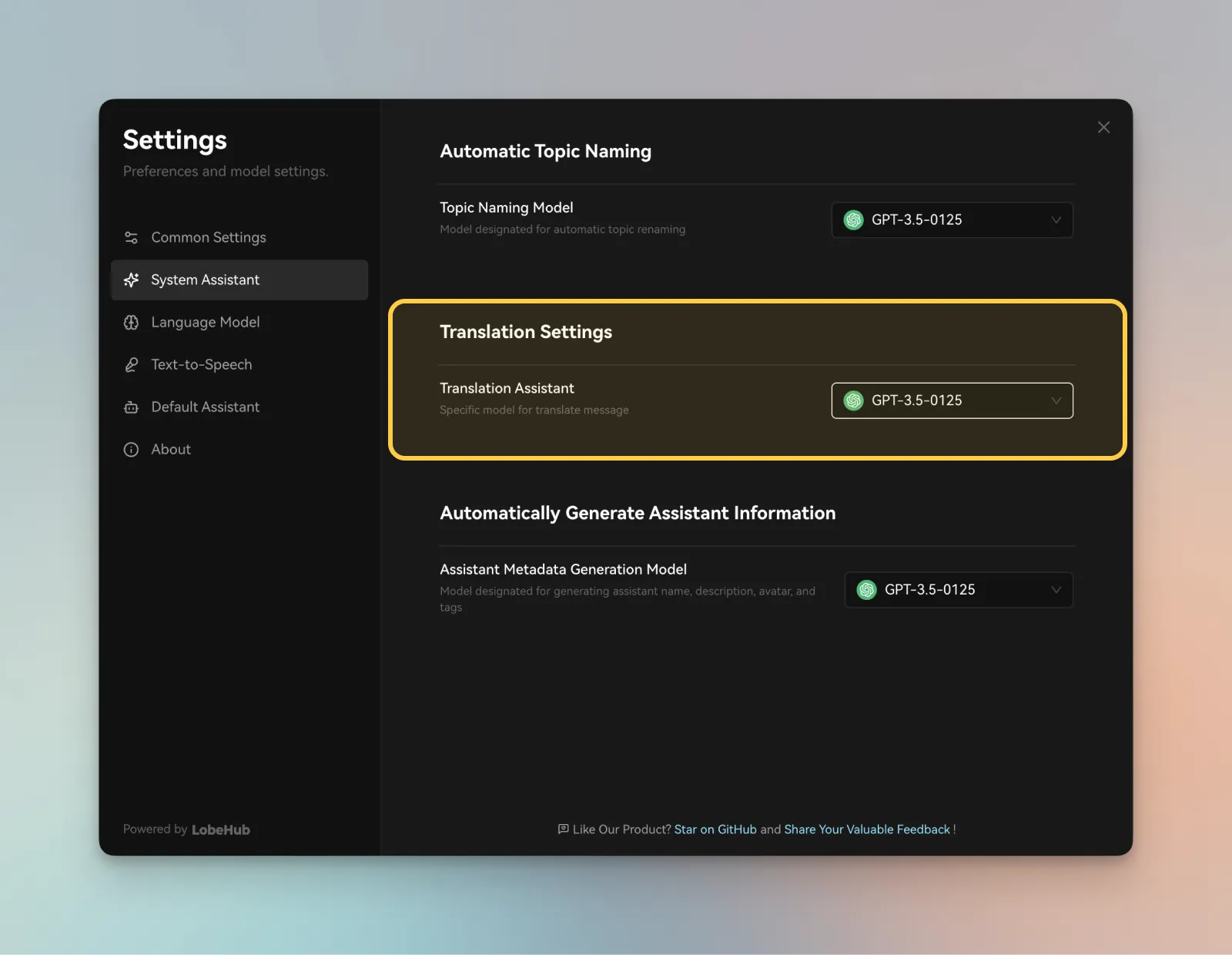Close the Settings dialog

(x=1103, y=127)
